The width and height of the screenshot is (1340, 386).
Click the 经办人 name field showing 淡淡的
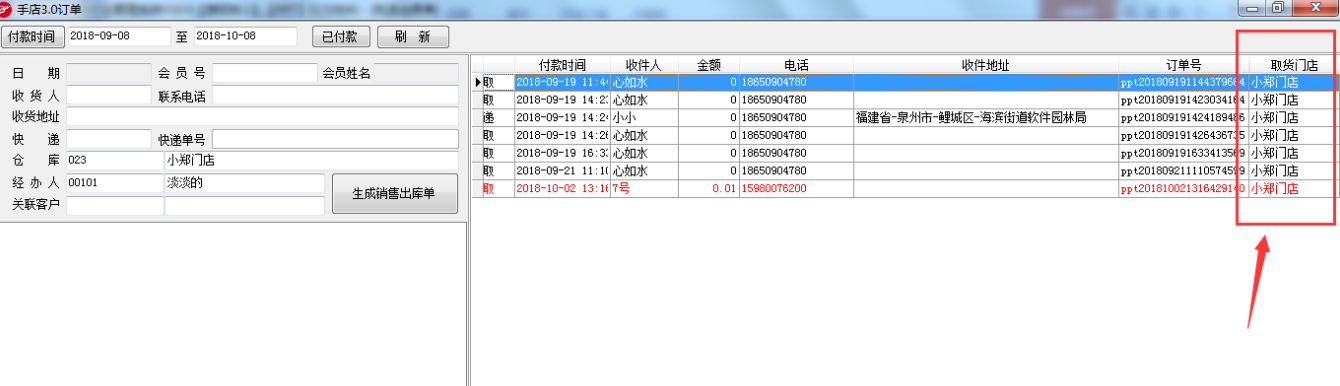point(245,183)
